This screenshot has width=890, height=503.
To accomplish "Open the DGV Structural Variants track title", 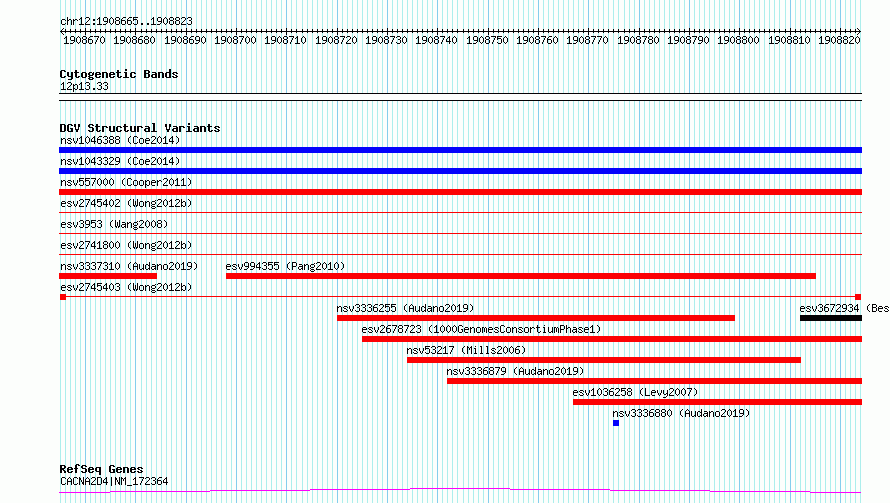I will tap(140, 128).
